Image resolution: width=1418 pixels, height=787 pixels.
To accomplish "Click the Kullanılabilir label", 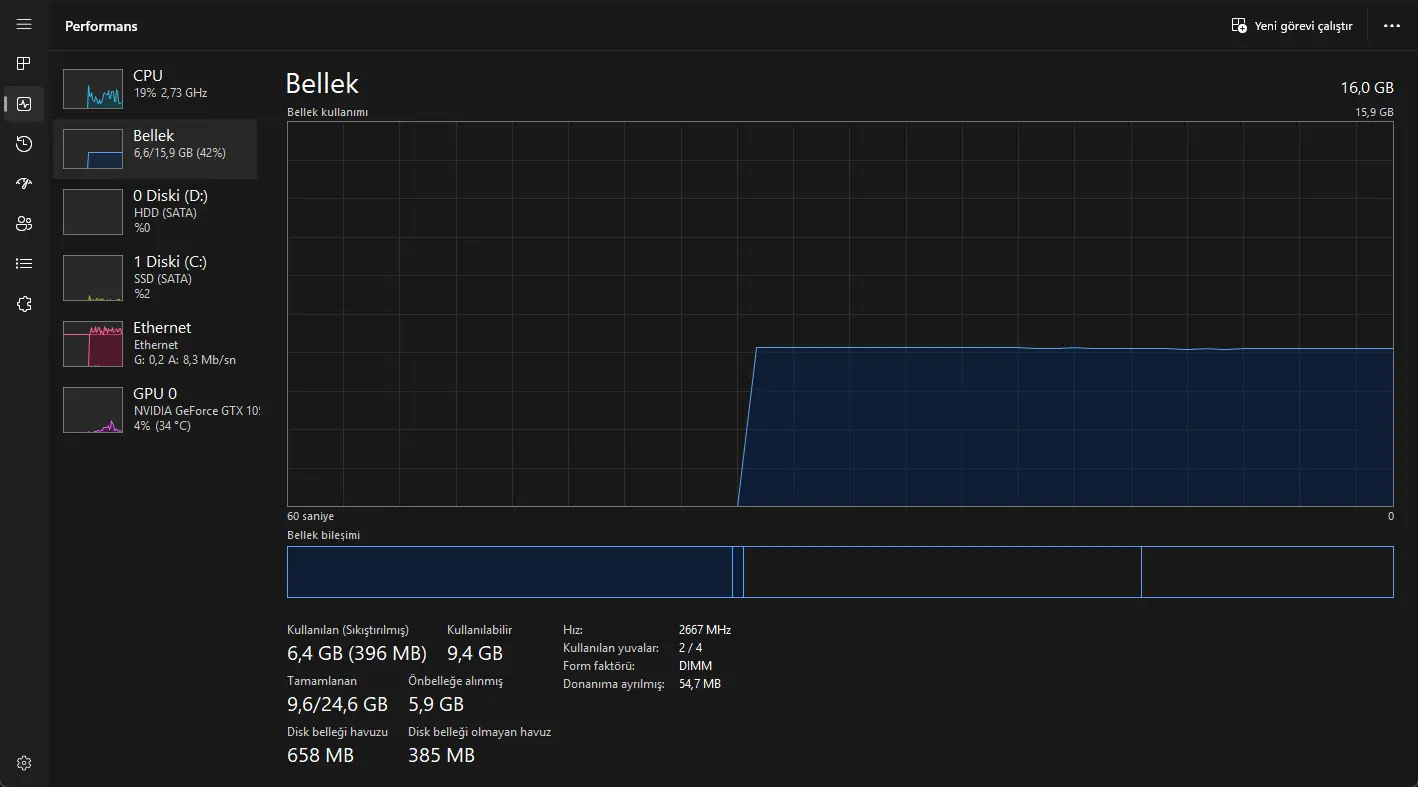I will tap(479, 630).
